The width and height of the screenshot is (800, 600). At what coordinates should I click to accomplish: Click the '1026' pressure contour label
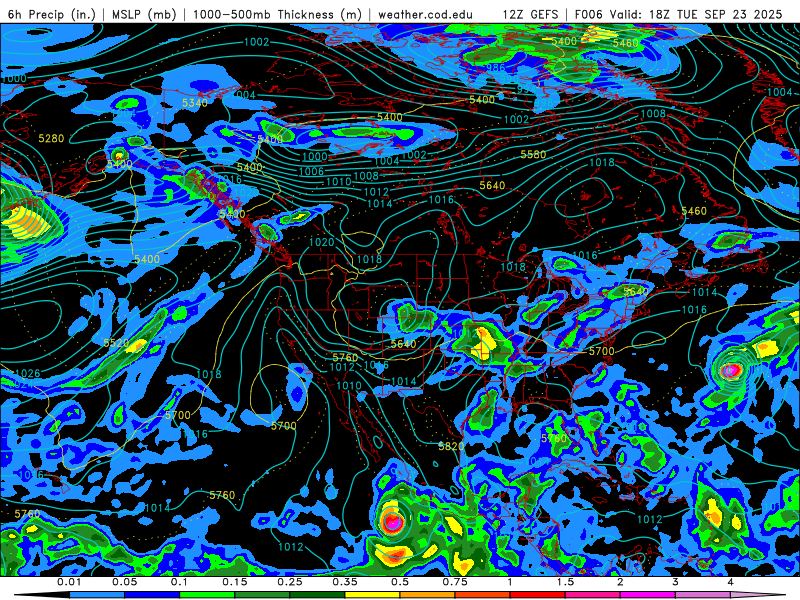point(28,373)
